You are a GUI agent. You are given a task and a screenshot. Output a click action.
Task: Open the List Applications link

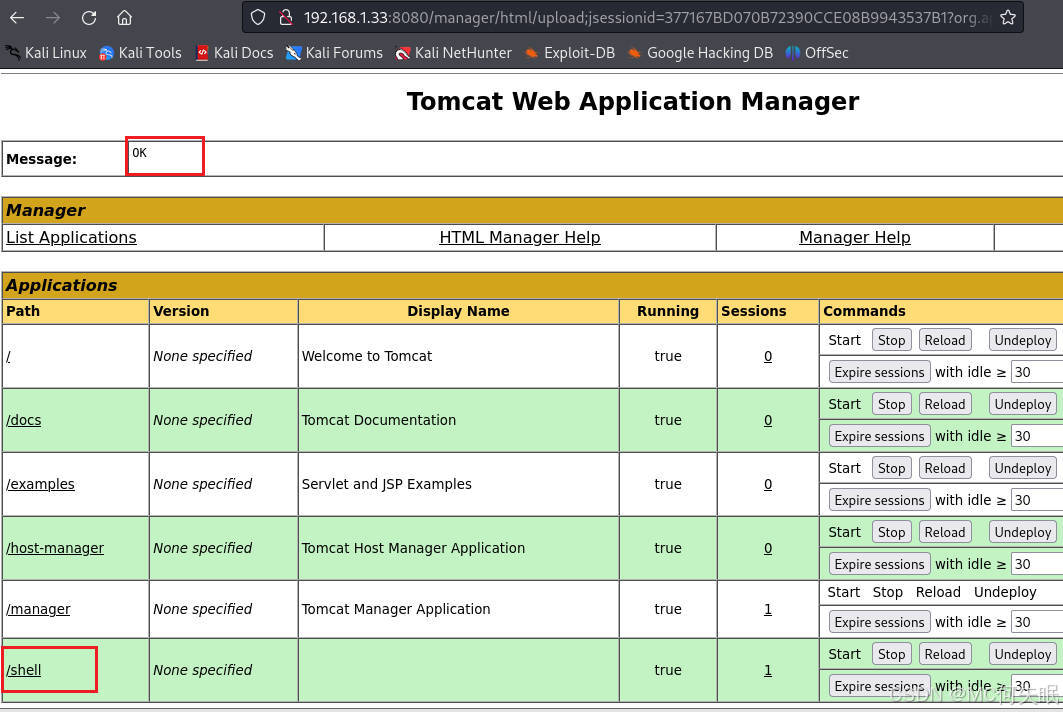[x=71, y=237]
